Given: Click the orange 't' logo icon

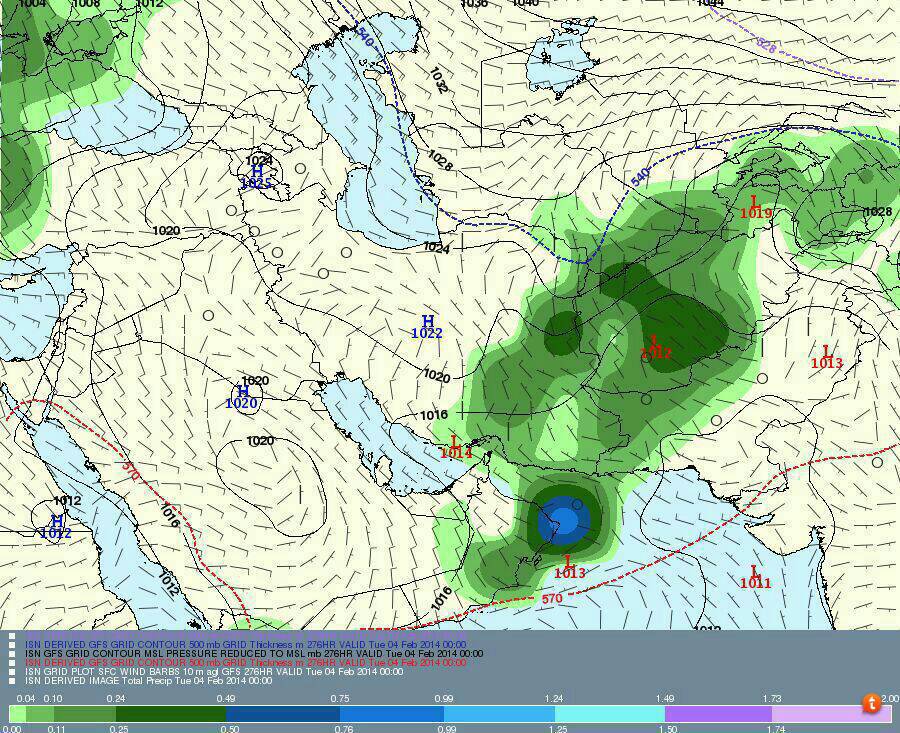Looking at the screenshot, I should 873,704.
